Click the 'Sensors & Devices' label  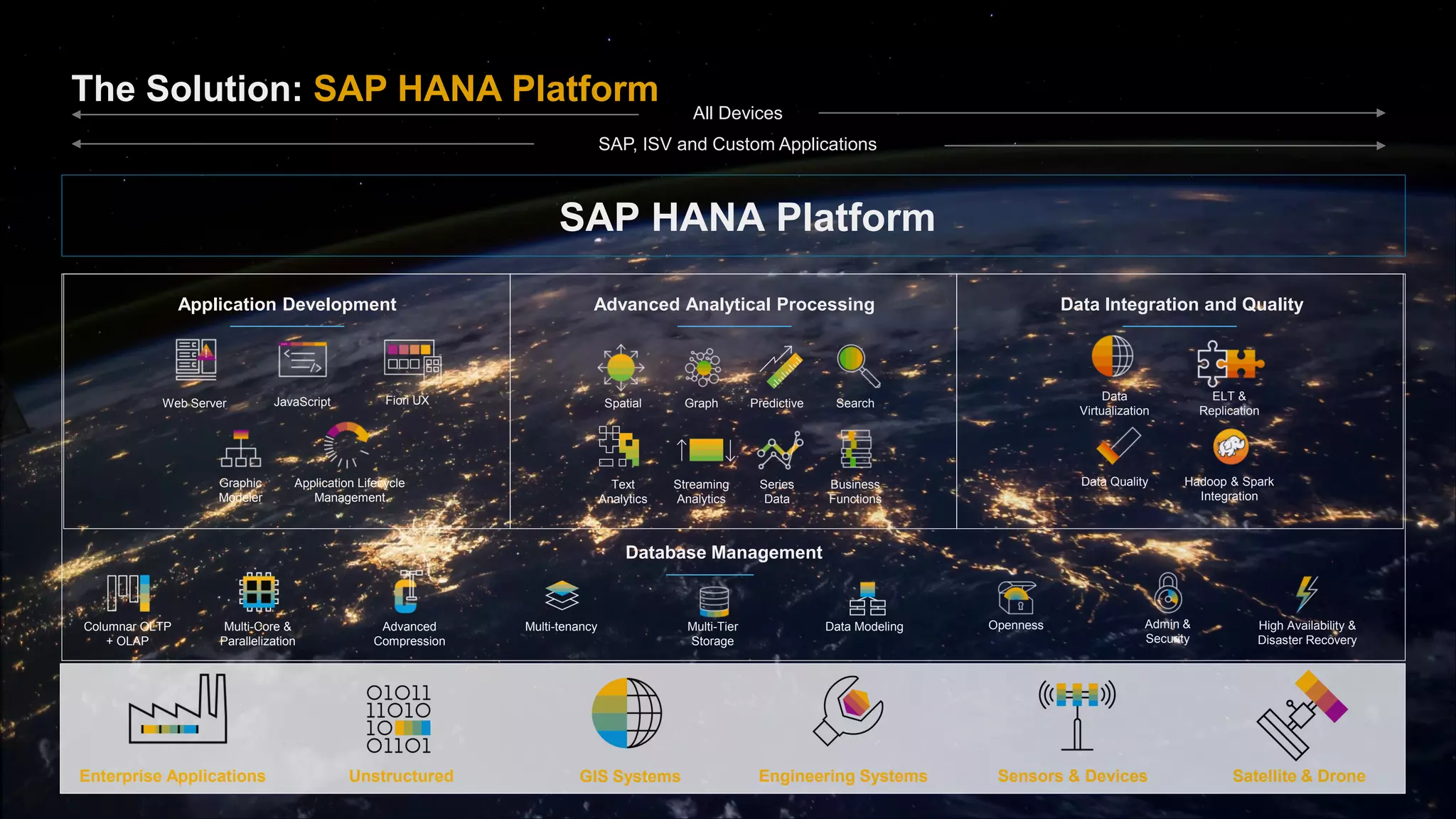[1072, 776]
